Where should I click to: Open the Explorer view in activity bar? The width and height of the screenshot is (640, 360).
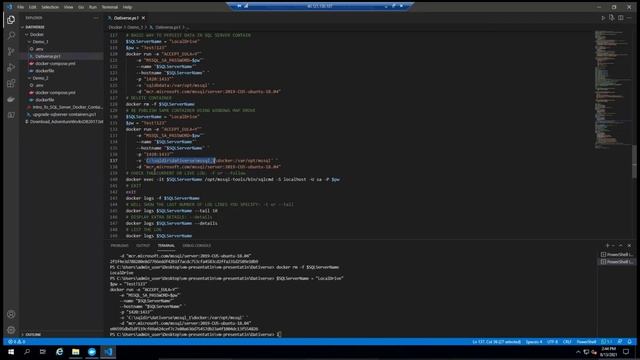[x=11, y=20]
